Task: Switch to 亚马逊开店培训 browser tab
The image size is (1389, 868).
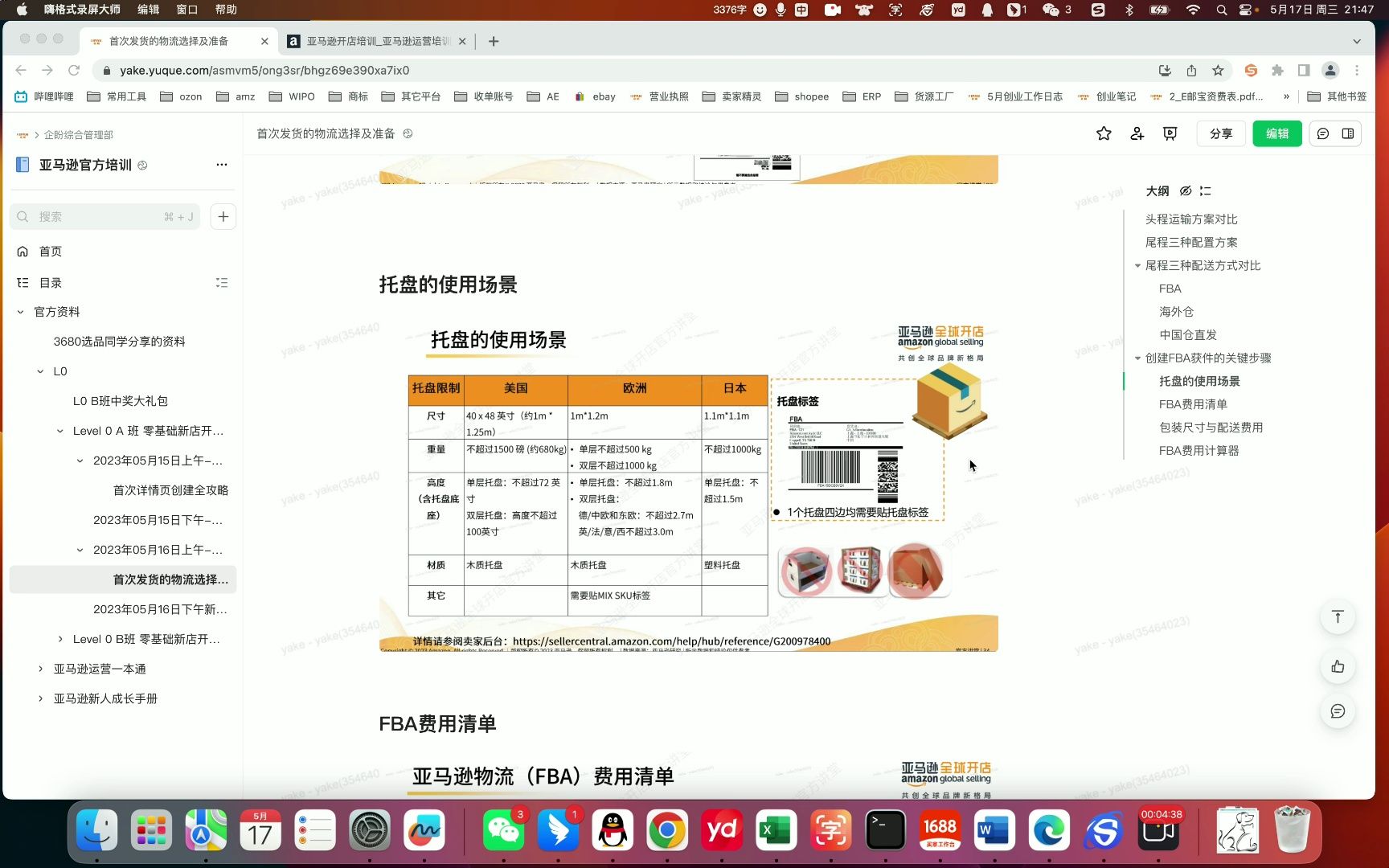Action: 377,41
